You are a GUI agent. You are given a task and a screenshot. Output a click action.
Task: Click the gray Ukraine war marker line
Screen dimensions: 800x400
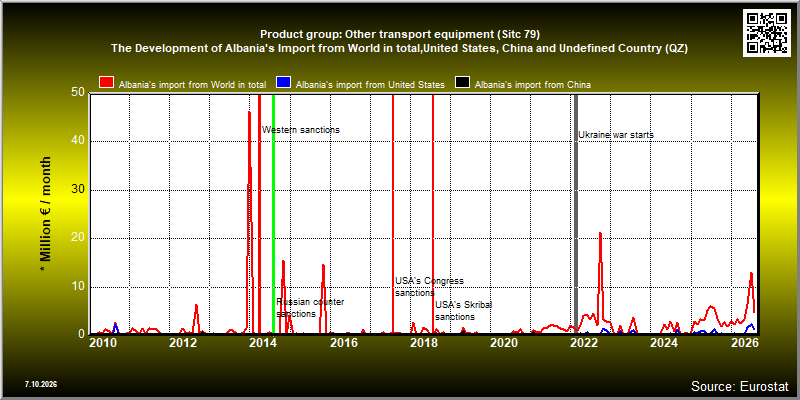point(576,213)
